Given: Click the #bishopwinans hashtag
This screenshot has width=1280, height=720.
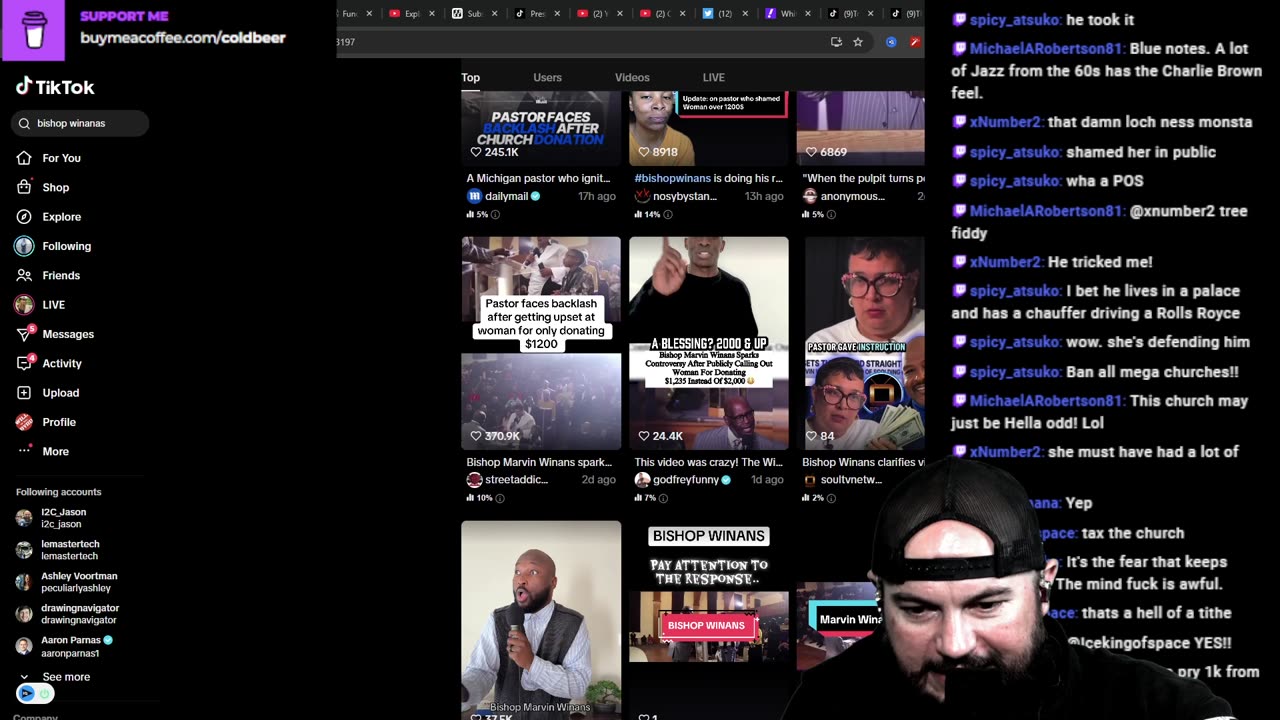Looking at the screenshot, I should (x=674, y=178).
